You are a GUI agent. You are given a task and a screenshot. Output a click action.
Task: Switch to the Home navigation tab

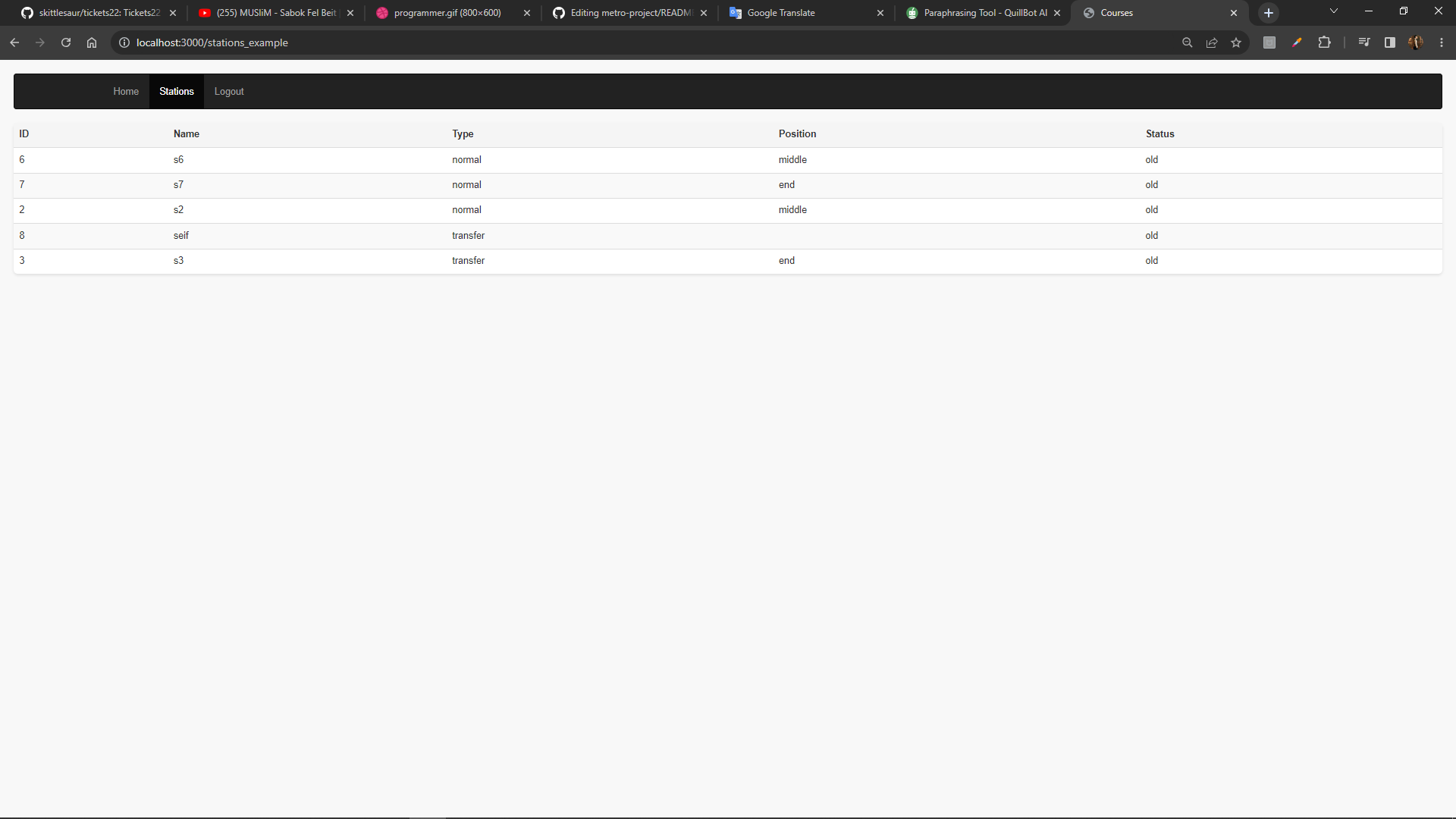pyautogui.click(x=125, y=91)
